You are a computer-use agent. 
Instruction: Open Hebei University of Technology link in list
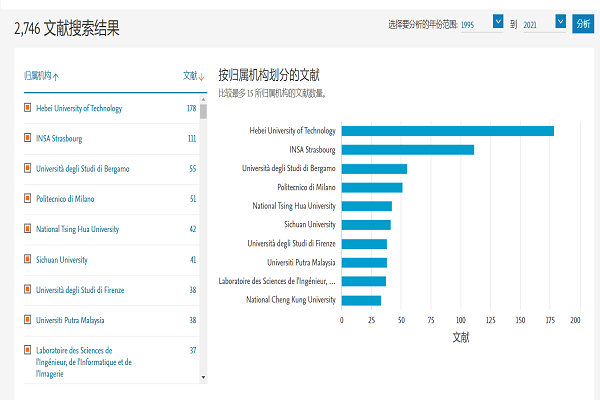(x=79, y=108)
